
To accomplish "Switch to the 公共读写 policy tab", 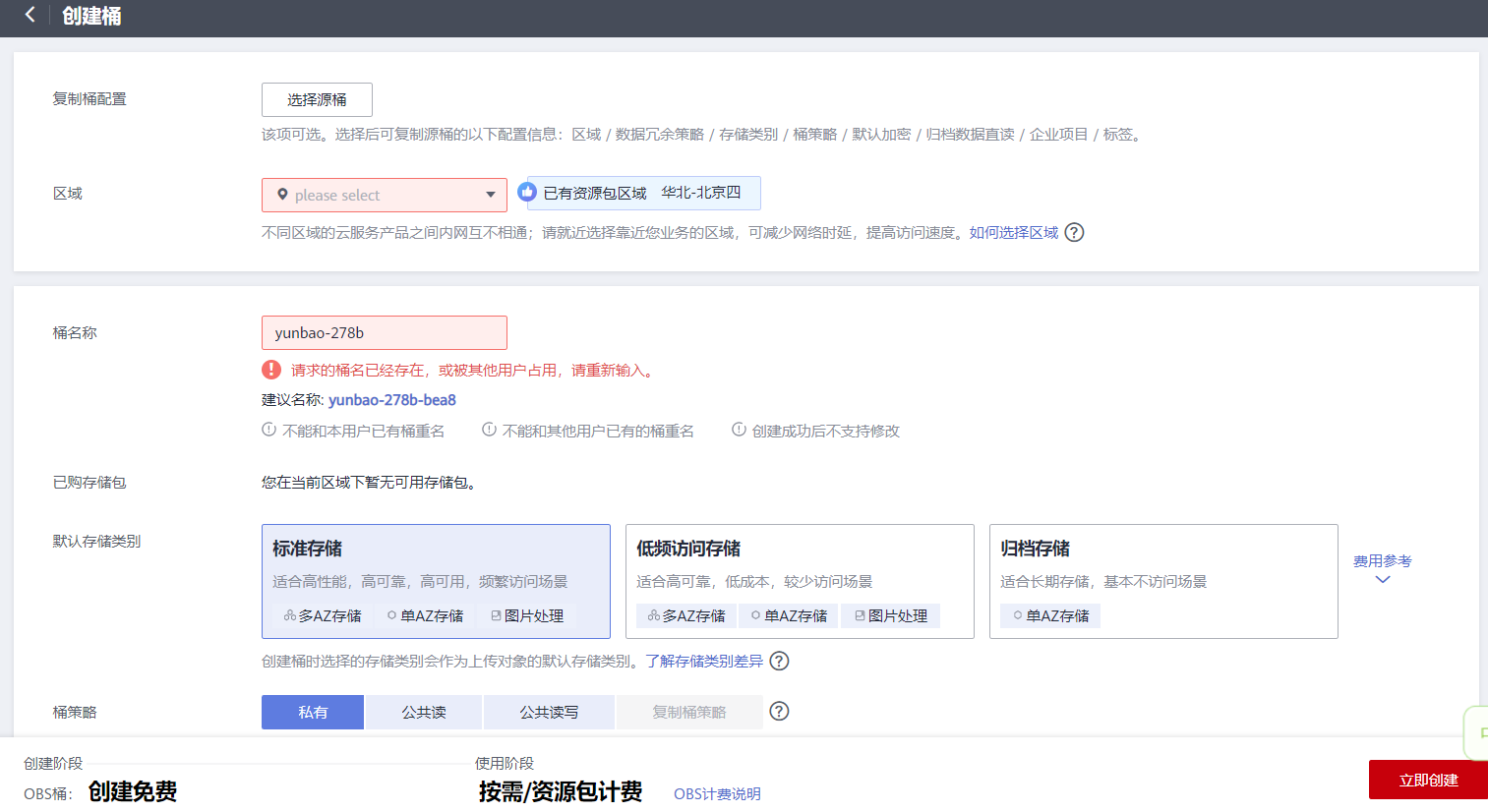I will (x=549, y=711).
